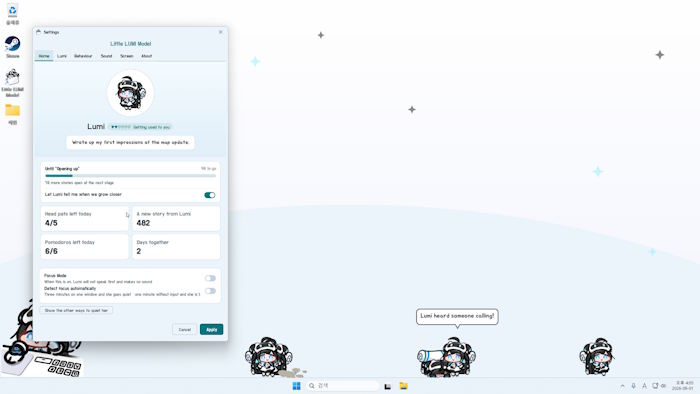Image resolution: width=700 pixels, height=394 pixels.
Task: Click the 'A new story from Lumi' card
Action: (176, 219)
